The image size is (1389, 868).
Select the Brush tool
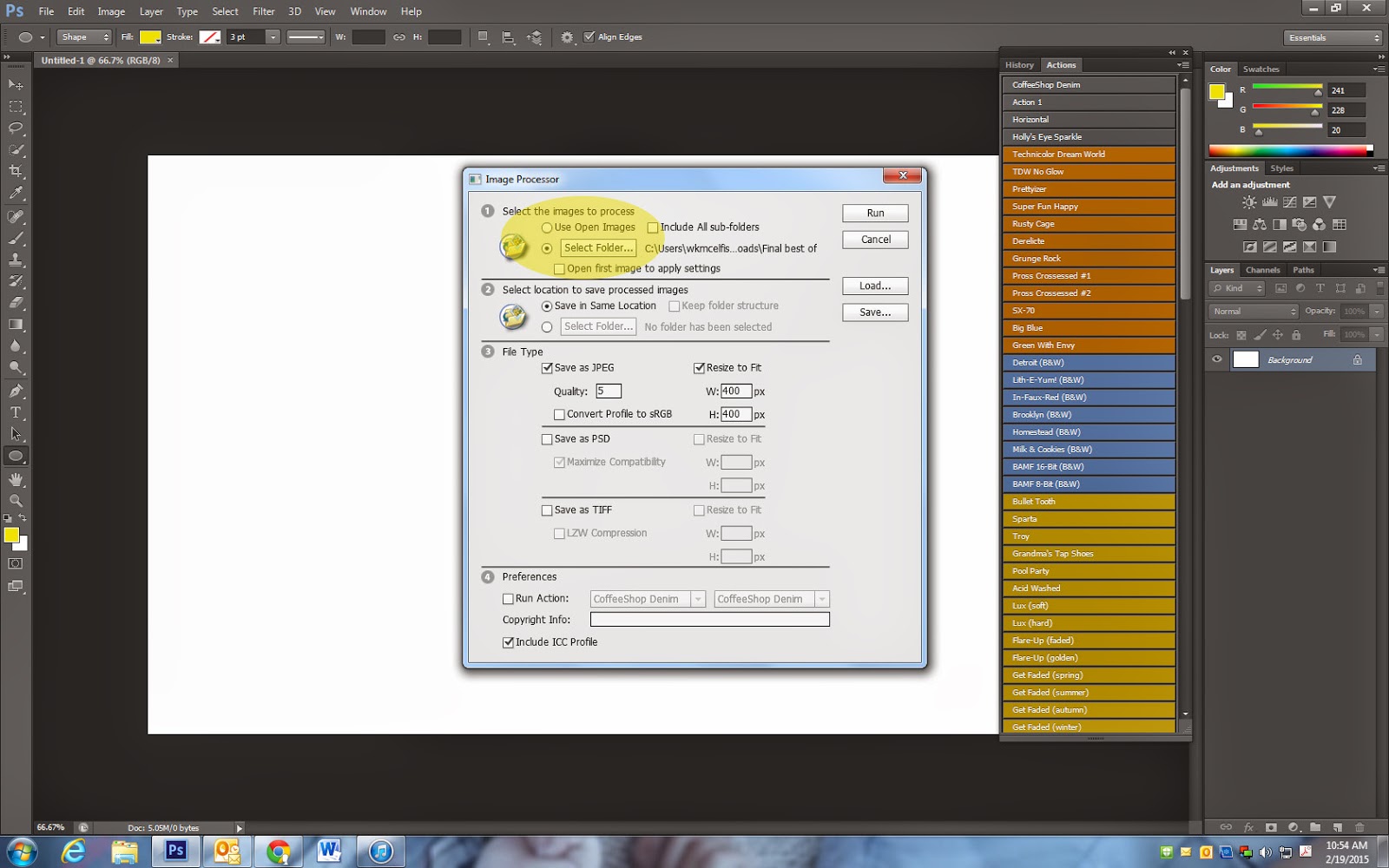pos(16,238)
